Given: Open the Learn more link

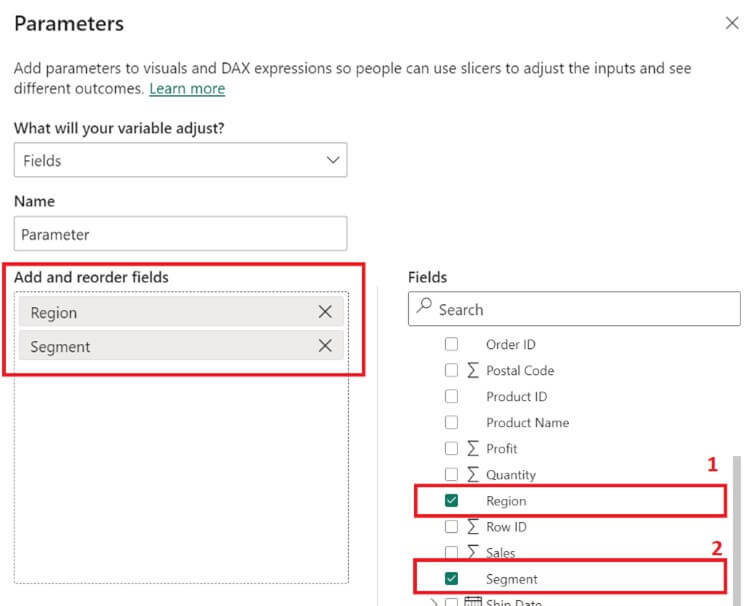Looking at the screenshot, I should coord(187,88).
